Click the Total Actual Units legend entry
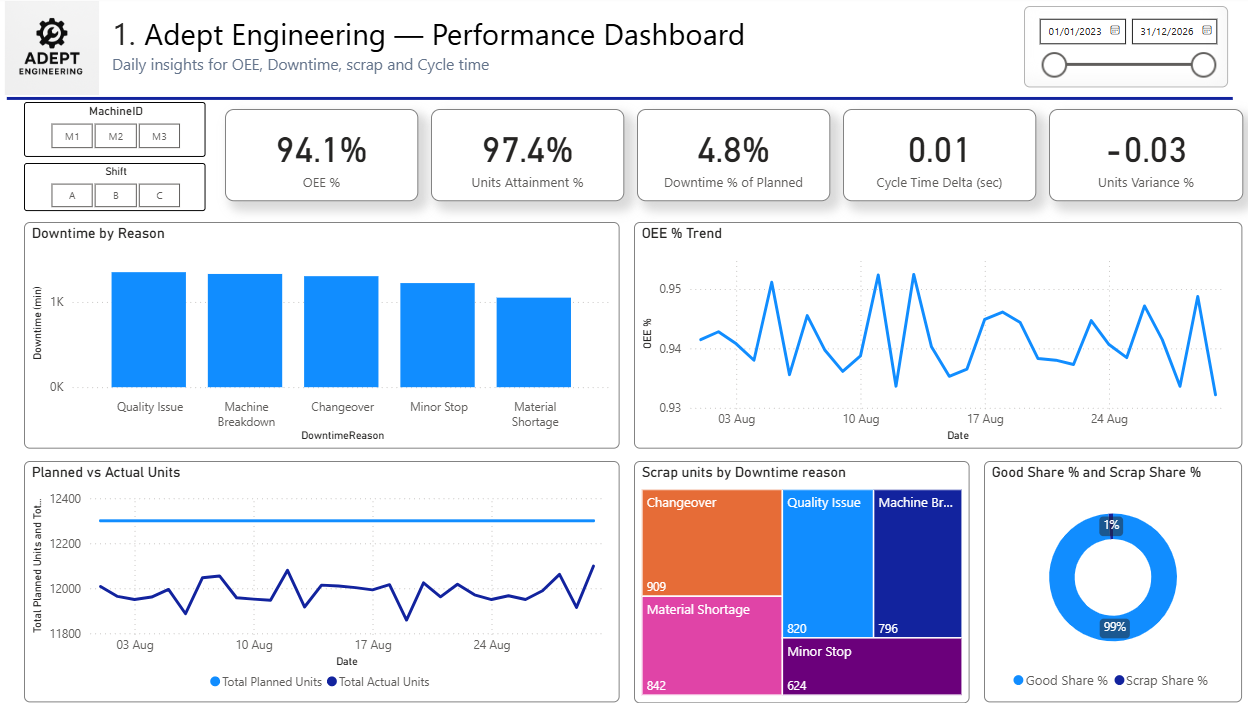This screenshot has width=1248, height=703. tap(385, 681)
